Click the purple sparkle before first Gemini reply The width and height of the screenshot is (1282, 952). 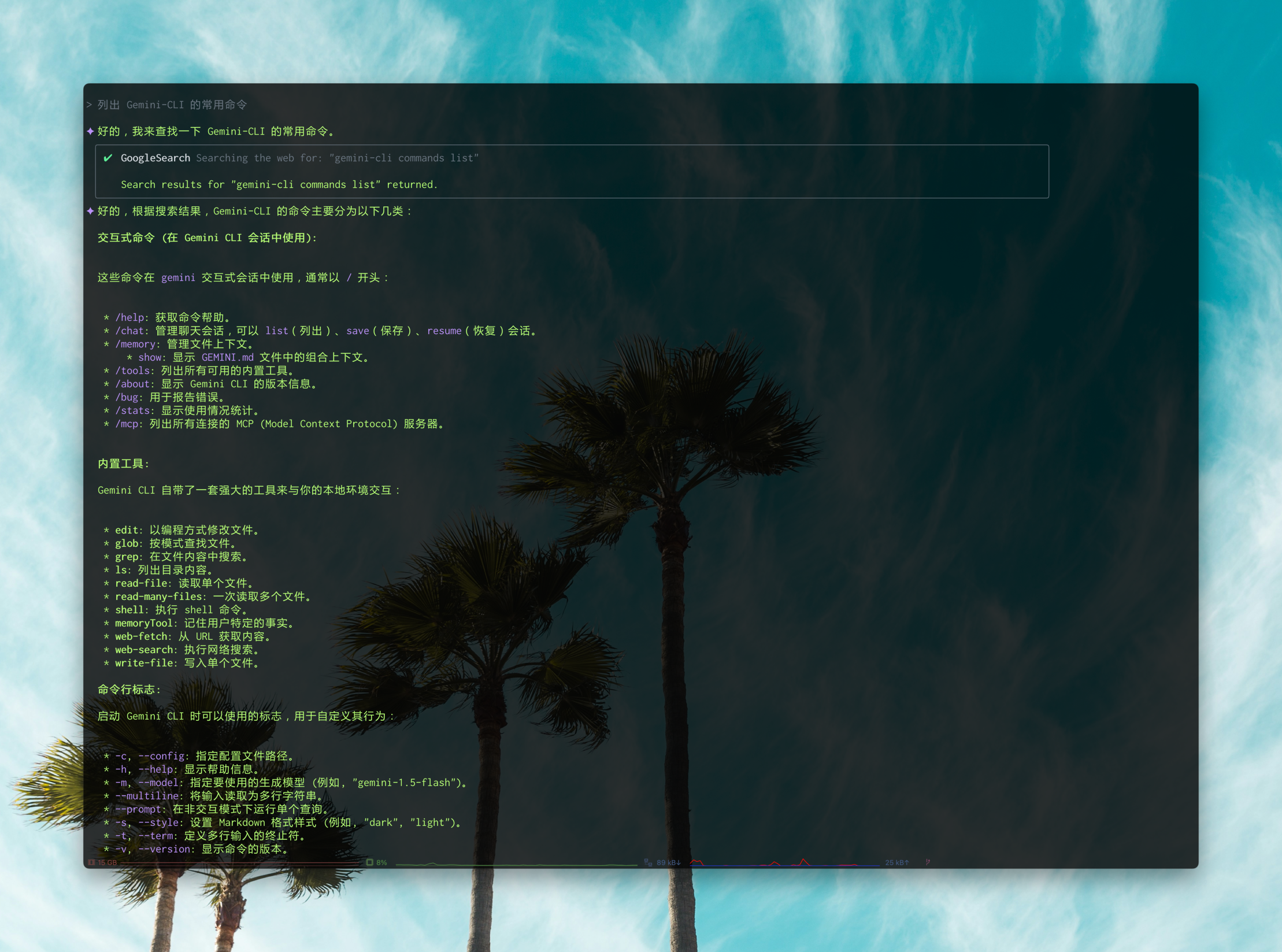90,131
